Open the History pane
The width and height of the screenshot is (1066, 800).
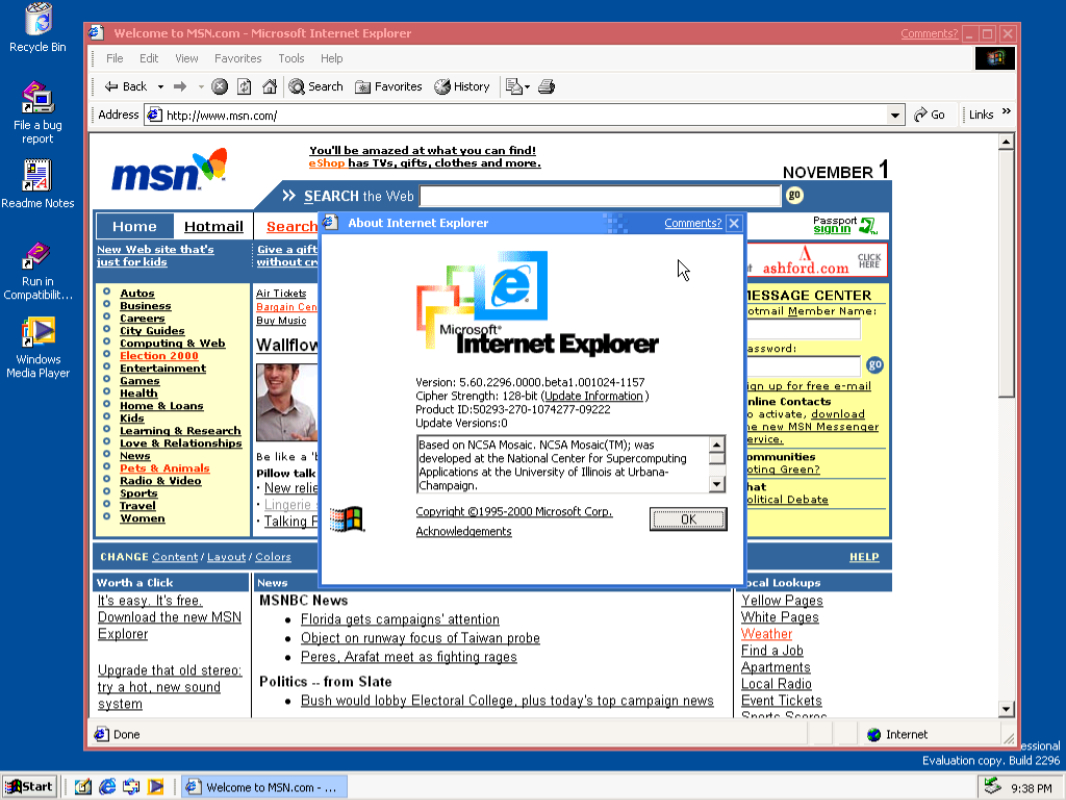click(462, 87)
